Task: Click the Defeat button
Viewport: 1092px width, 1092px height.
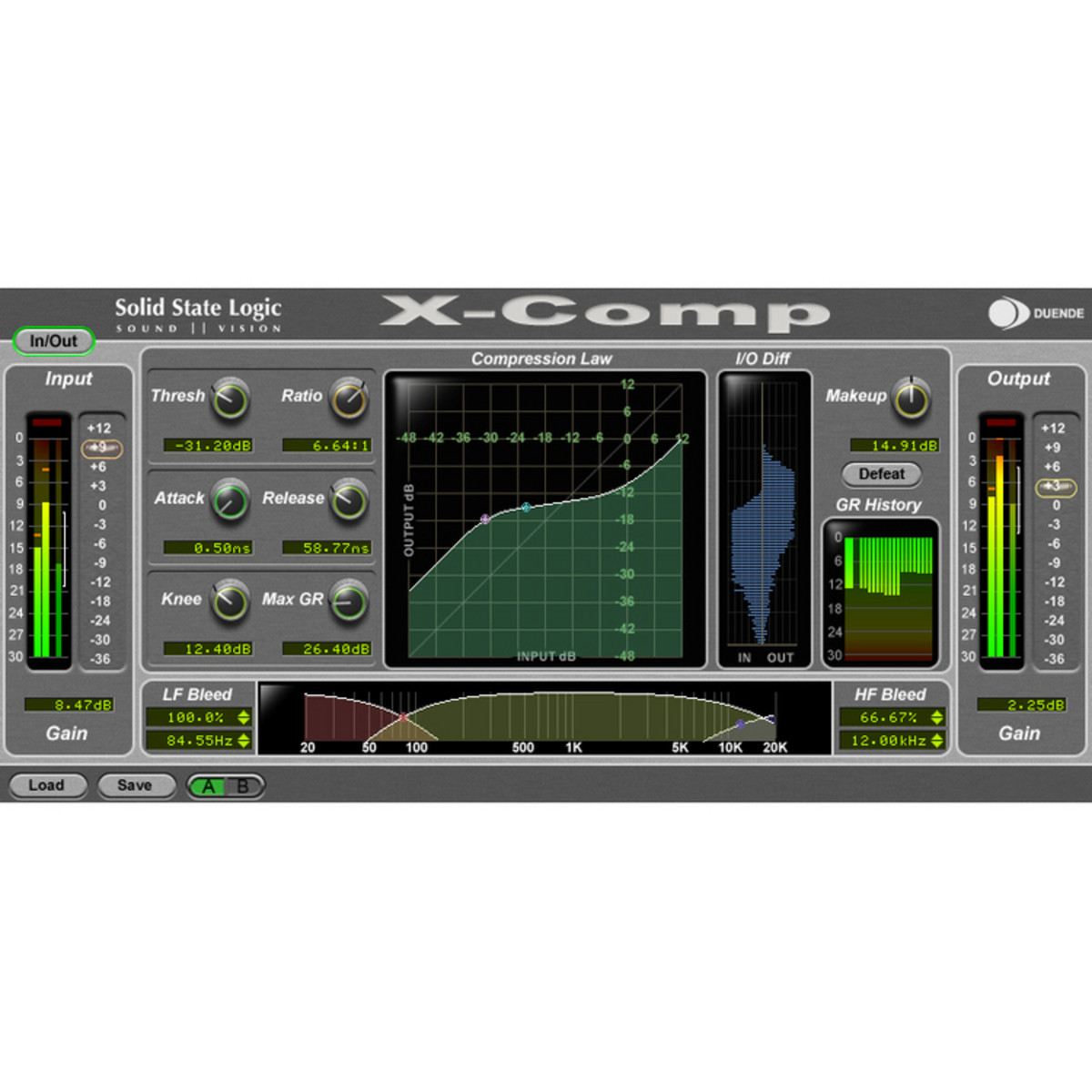Action: [882, 474]
